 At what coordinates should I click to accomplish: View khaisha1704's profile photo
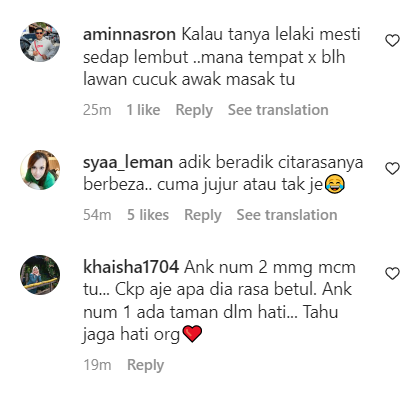click(x=40, y=275)
